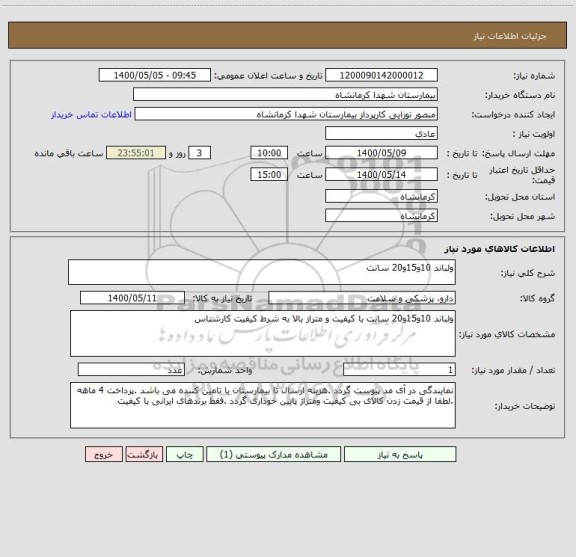Viewport: 576px width, 557px height.
Task: Click the چاپ print button
Action: coord(184,454)
